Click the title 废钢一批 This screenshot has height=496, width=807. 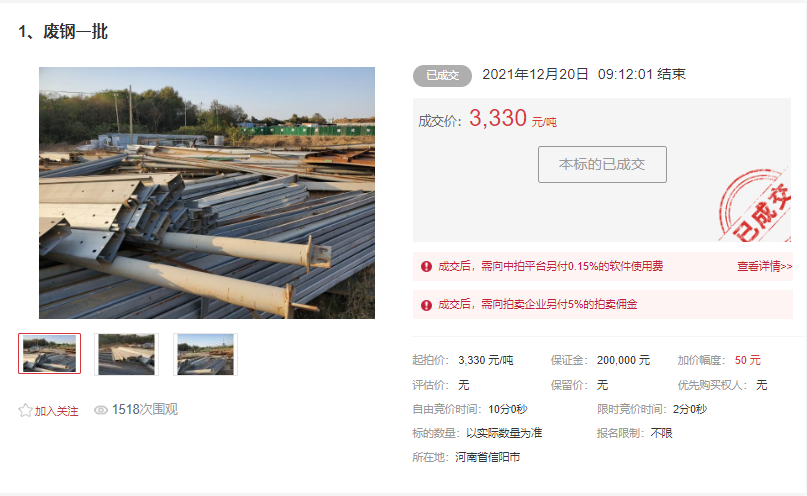tap(75, 32)
